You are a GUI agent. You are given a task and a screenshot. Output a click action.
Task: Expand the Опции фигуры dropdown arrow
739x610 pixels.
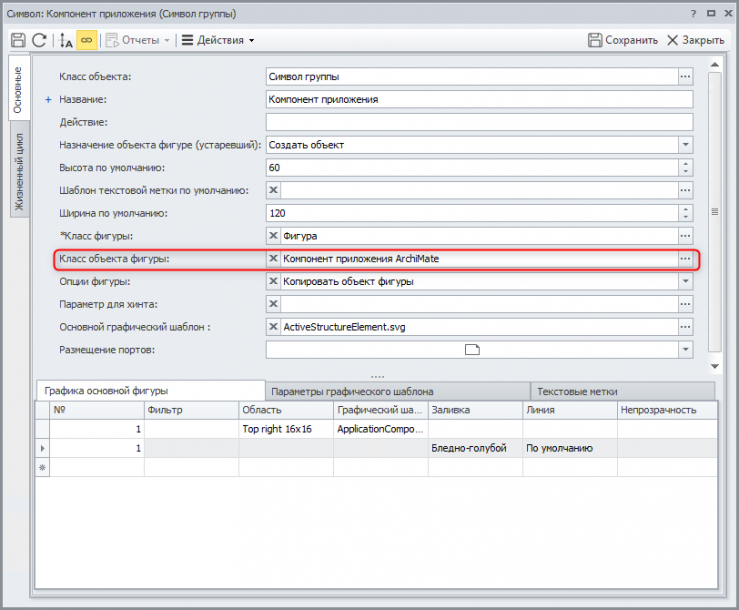[x=685, y=281]
